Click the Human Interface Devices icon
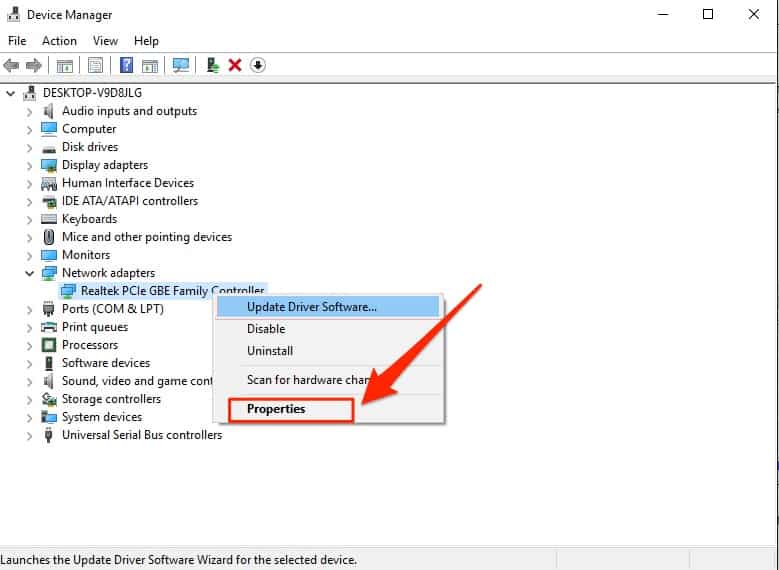 click(49, 183)
